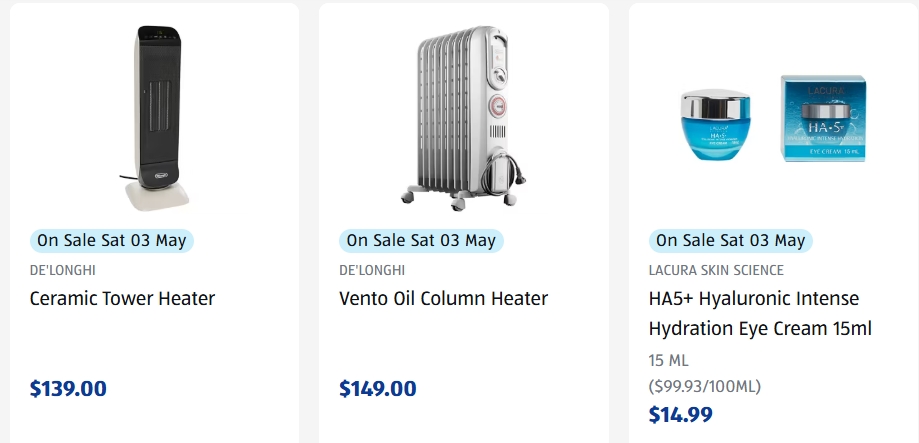The image size is (919, 443).
Task: Click the Vento Oil Column Heater title
Action: pyautogui.click(x=443, y=298)
